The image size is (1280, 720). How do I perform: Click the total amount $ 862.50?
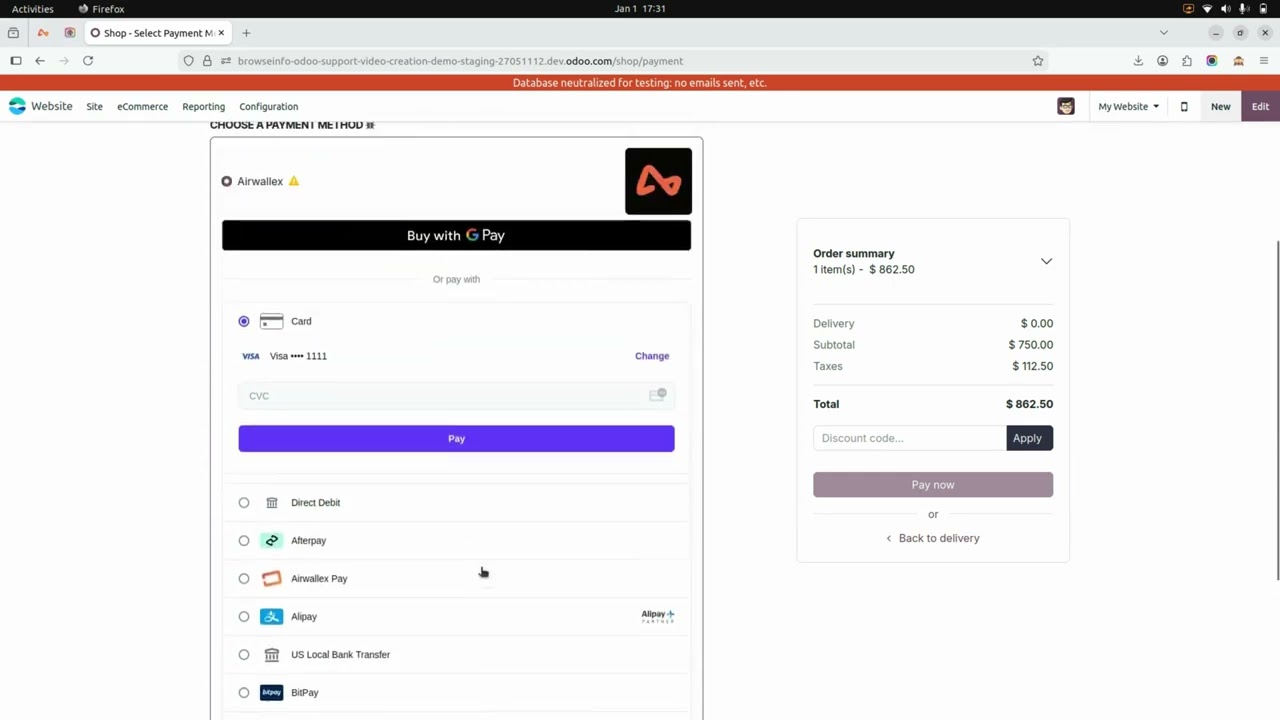pos(1029,404)
